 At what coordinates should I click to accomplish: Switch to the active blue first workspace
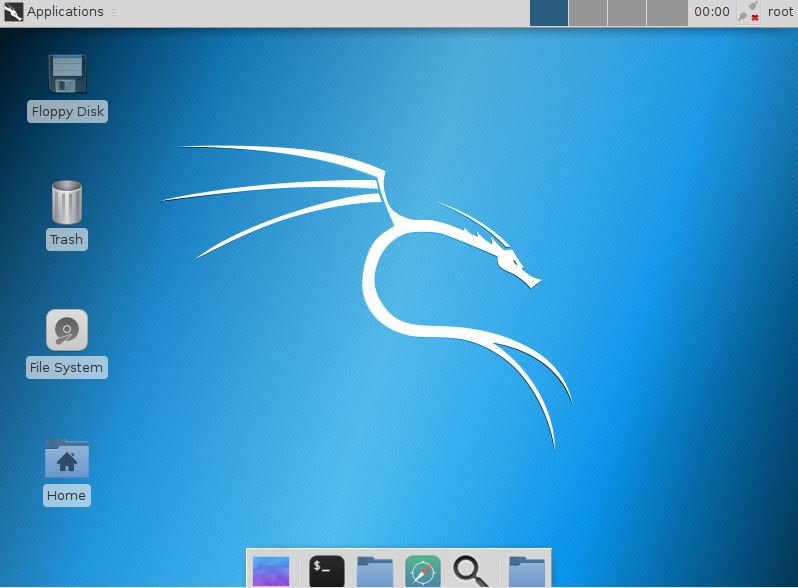pos(549,13)
